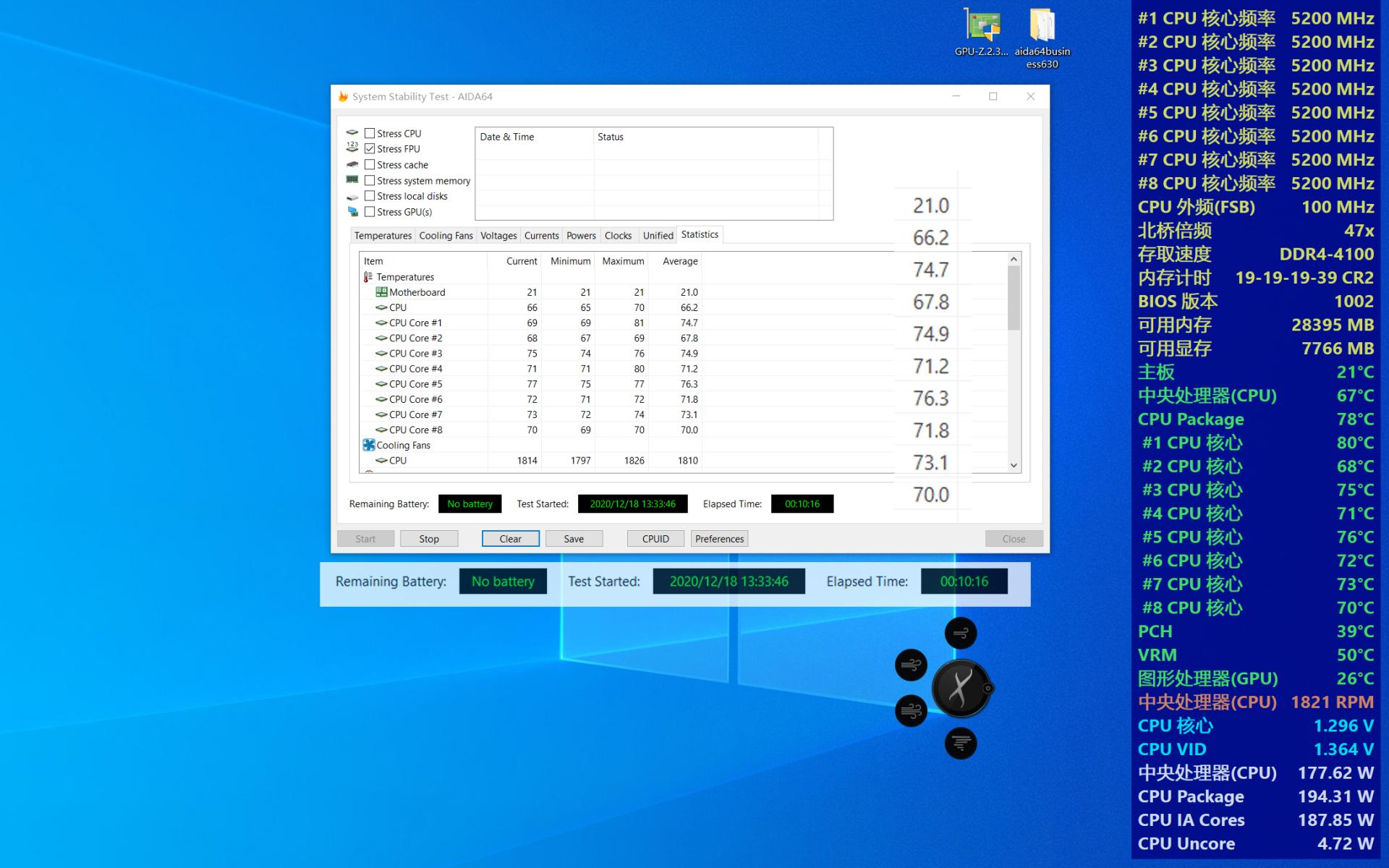Switch to the Voltages tab

coord(498,236)
